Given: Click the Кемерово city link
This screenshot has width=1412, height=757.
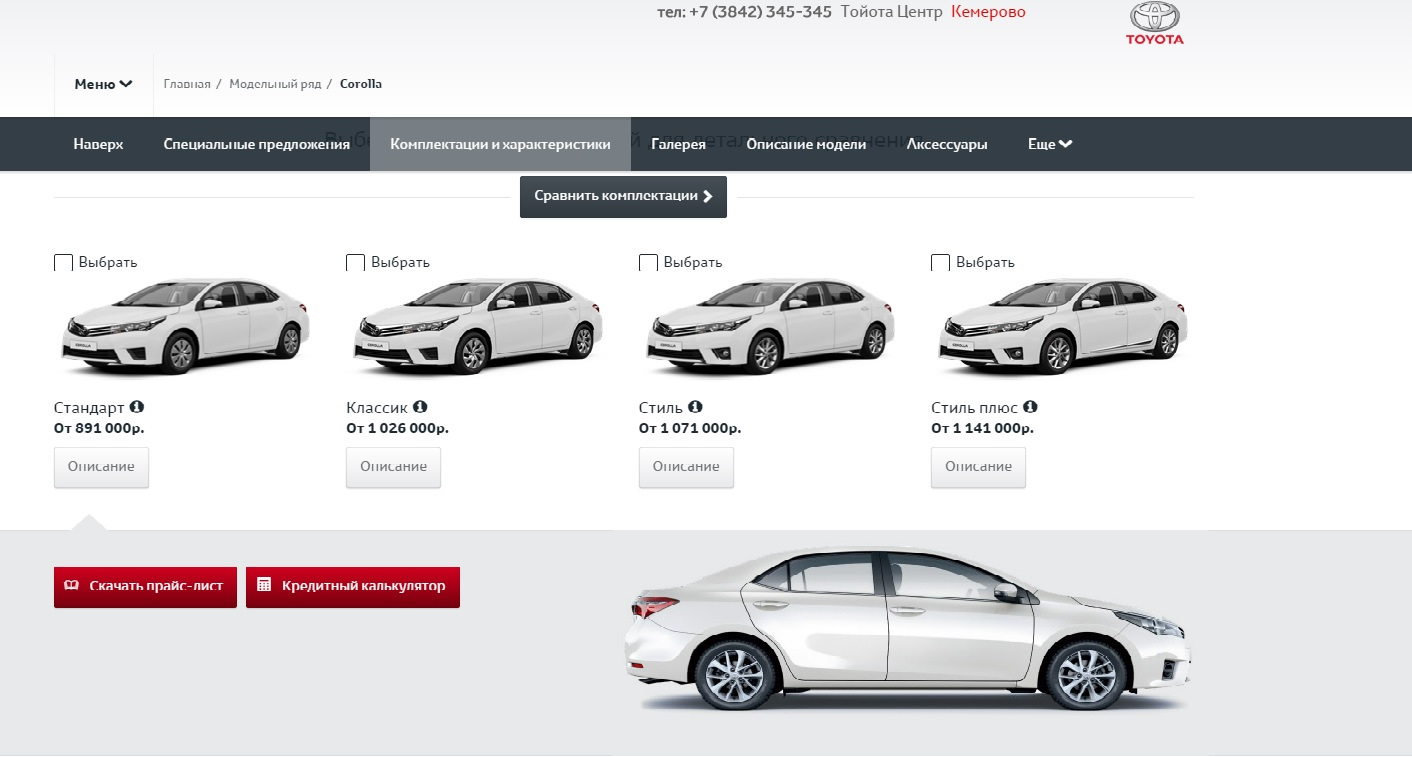Looking at the screenshot, I should 988,12.
